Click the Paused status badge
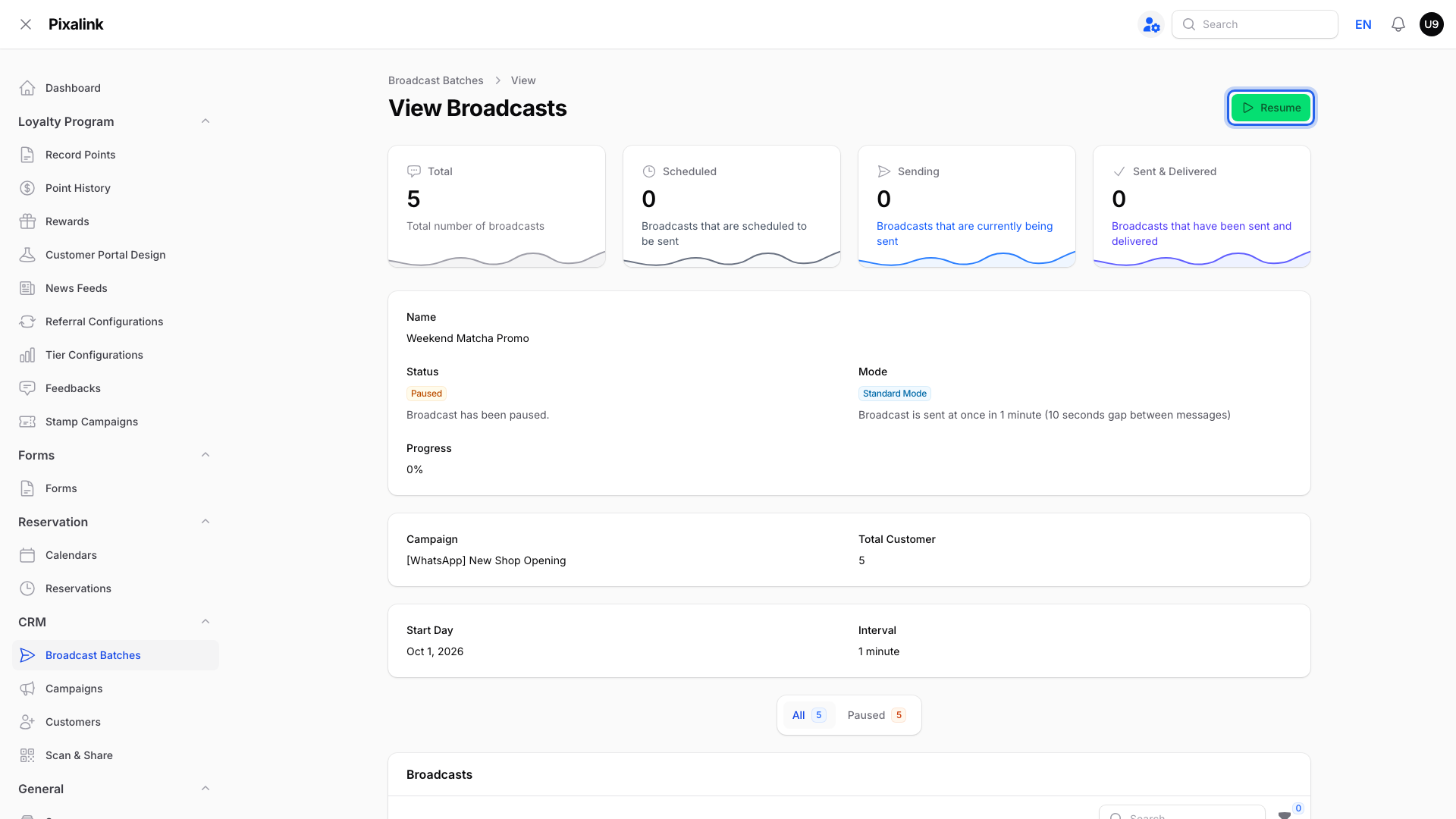The width and height of the screenshot is (1456, 819). pos(426,394)
